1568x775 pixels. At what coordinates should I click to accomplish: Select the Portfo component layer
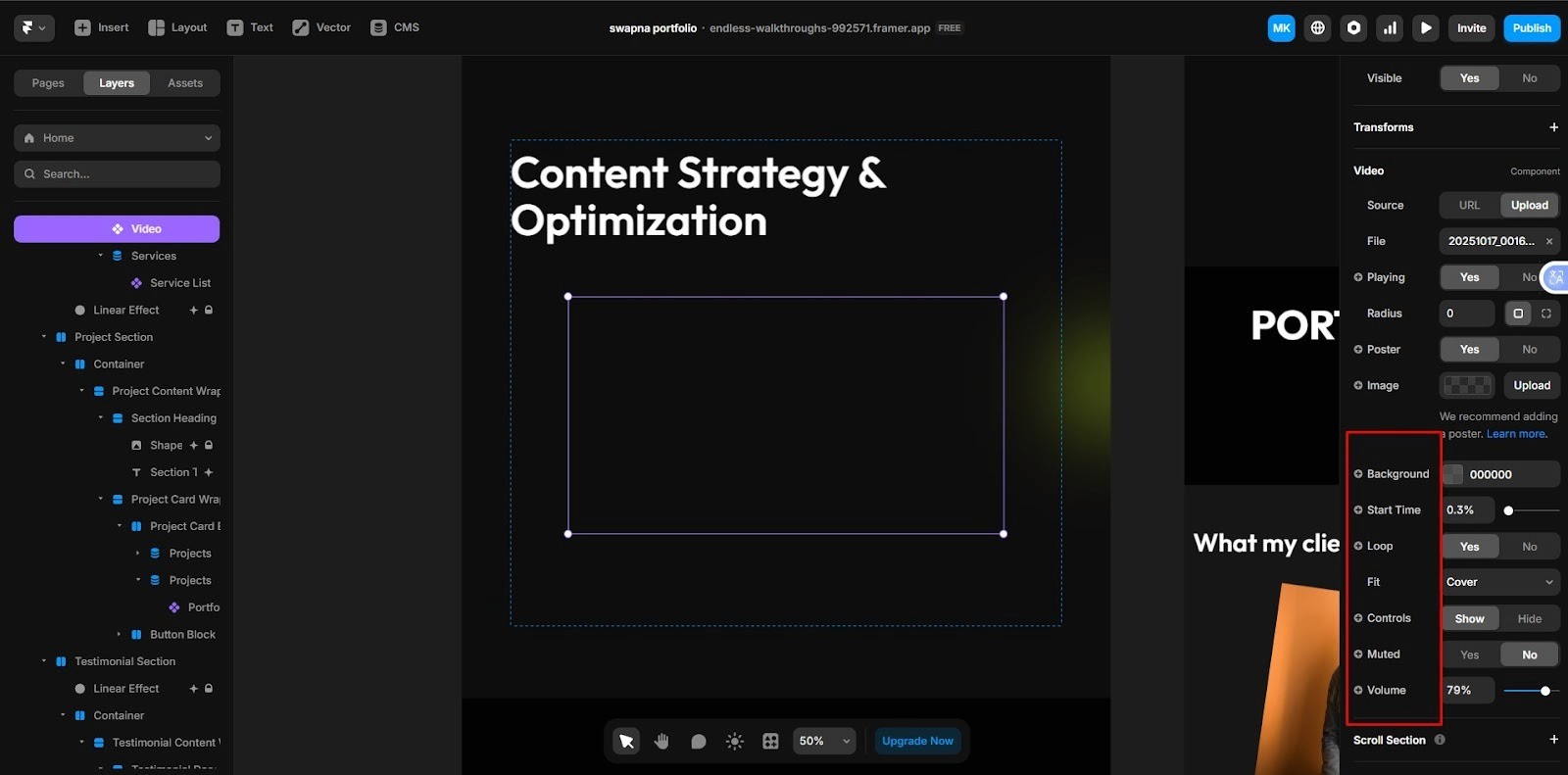coord(194,607)
